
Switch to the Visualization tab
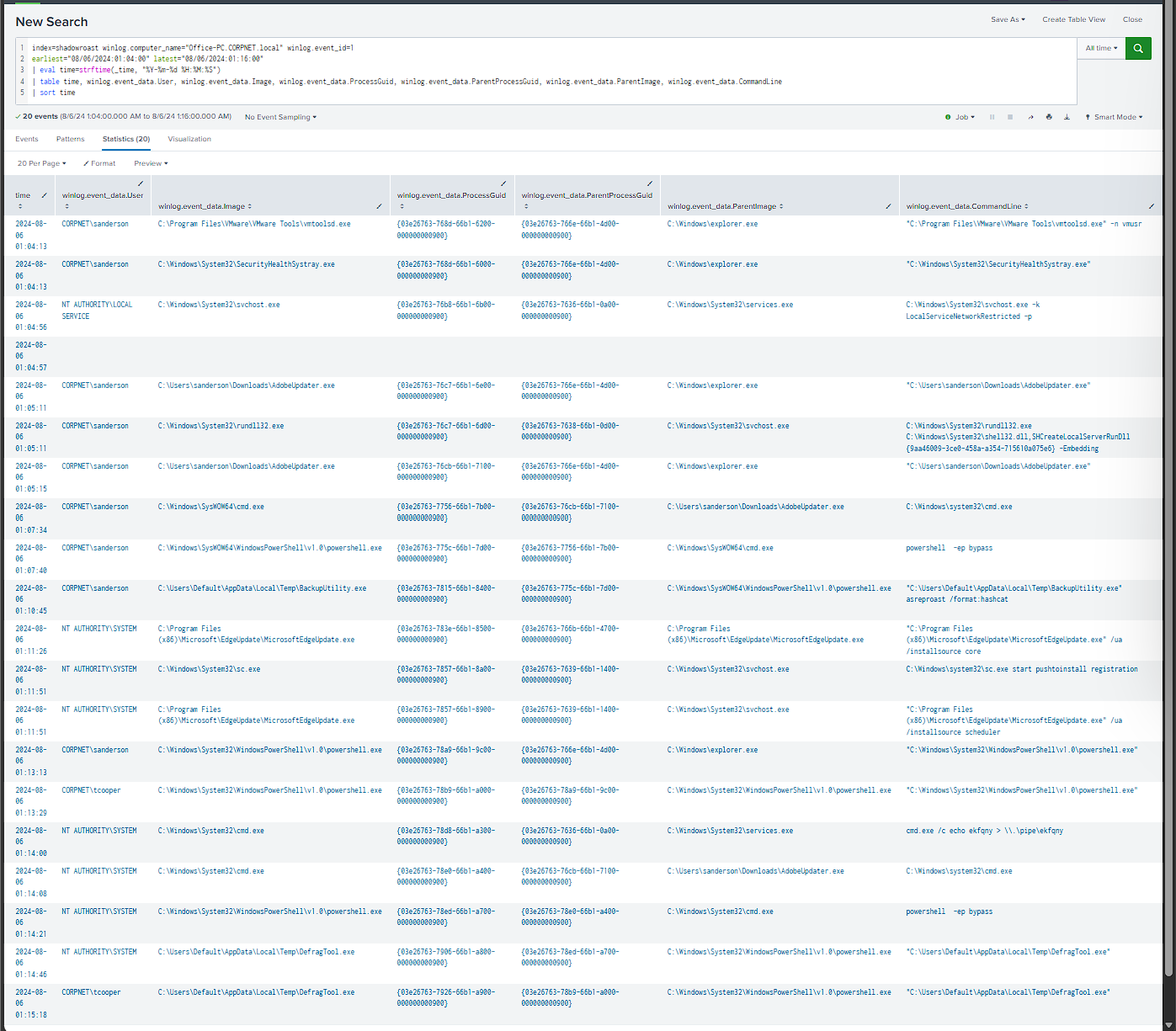189,139
